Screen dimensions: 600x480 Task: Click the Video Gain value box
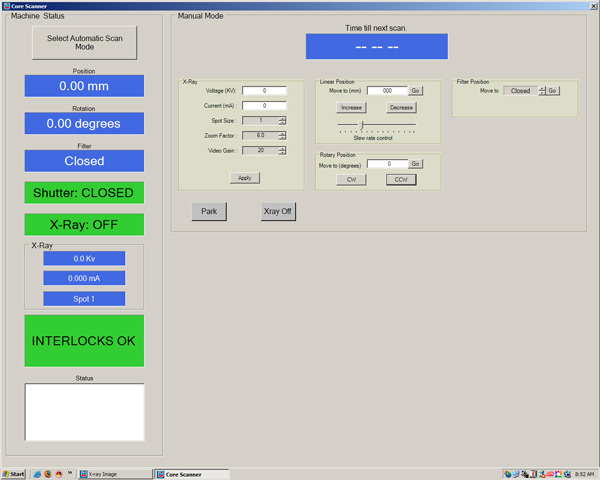click(x=261, y=150)
